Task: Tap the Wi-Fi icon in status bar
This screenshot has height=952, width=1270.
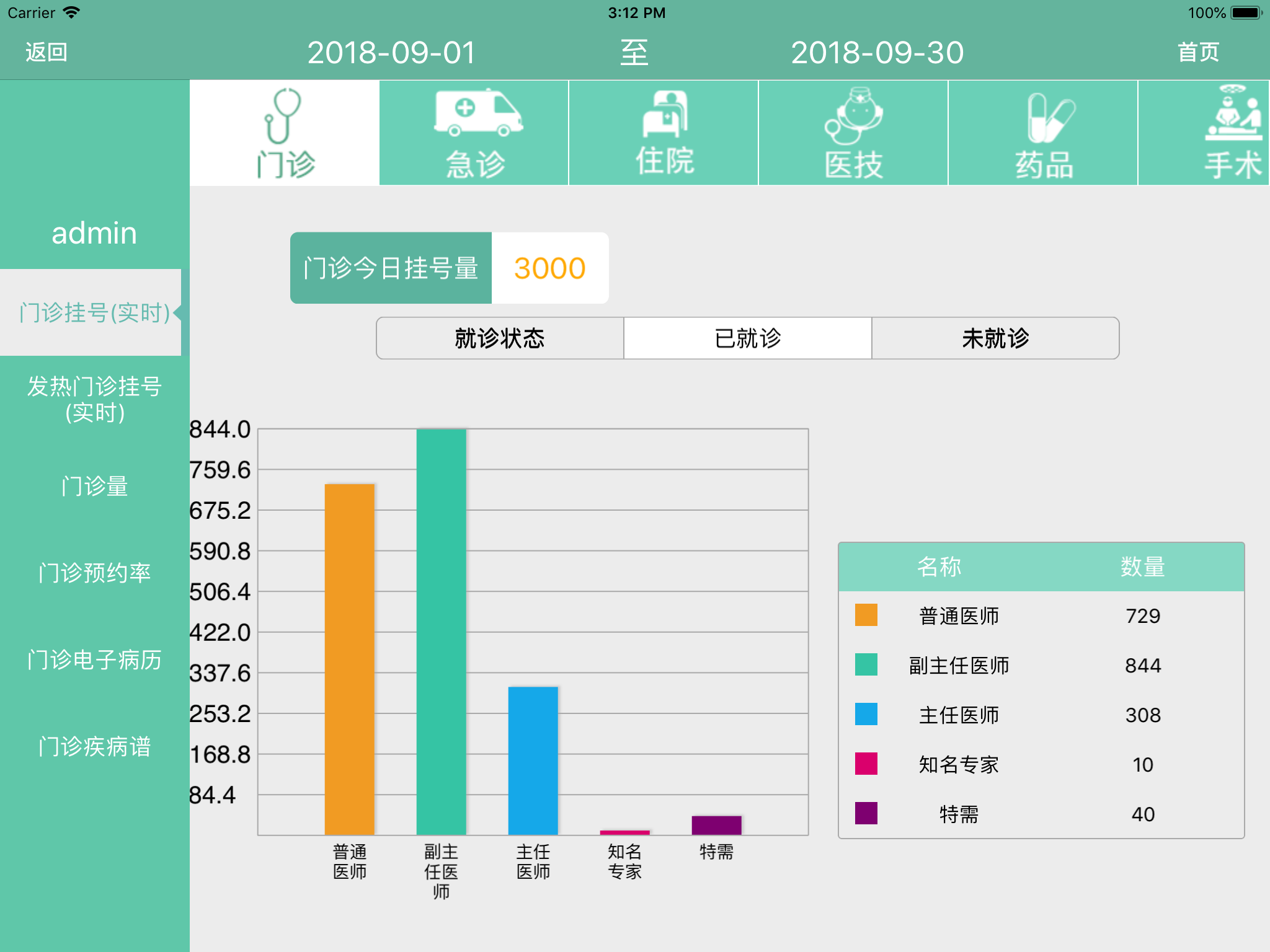Action: click(72, 12)
